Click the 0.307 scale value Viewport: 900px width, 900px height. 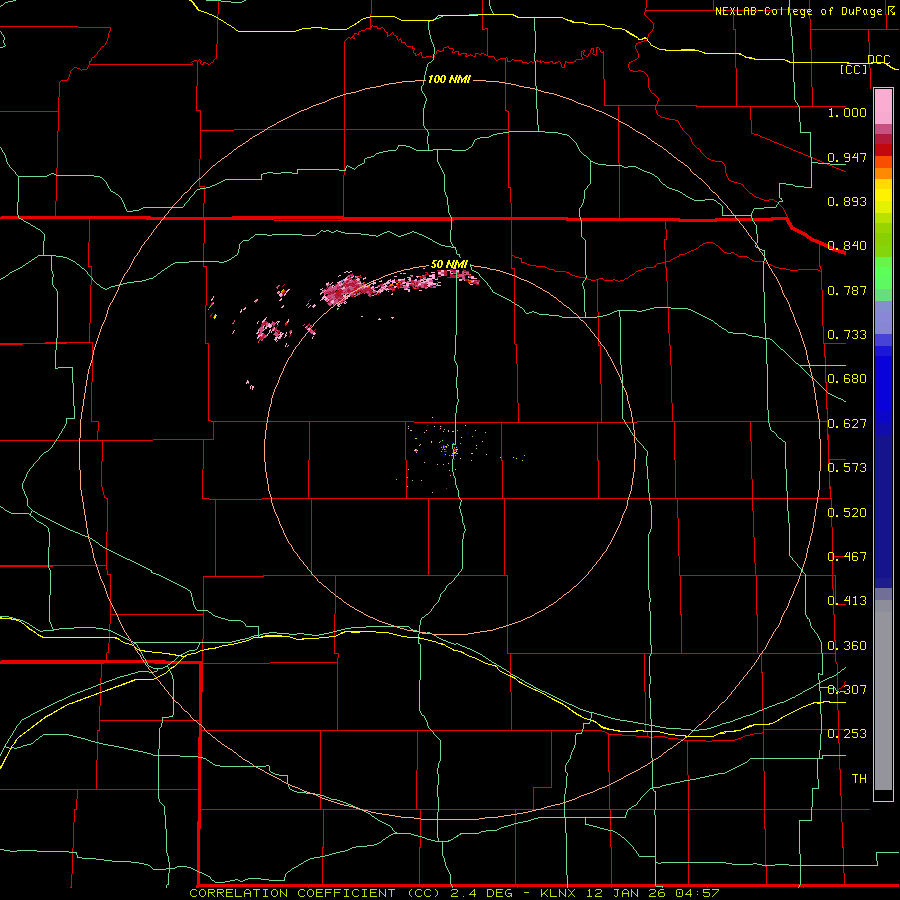pyautogui.click(x=847, y=690)
